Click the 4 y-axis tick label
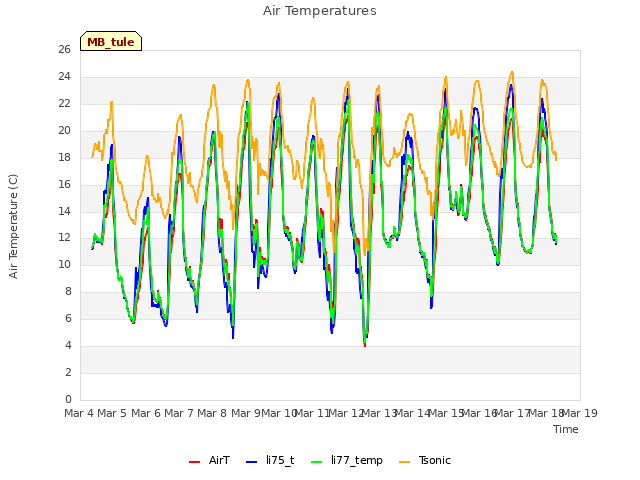 coord(68,345)
